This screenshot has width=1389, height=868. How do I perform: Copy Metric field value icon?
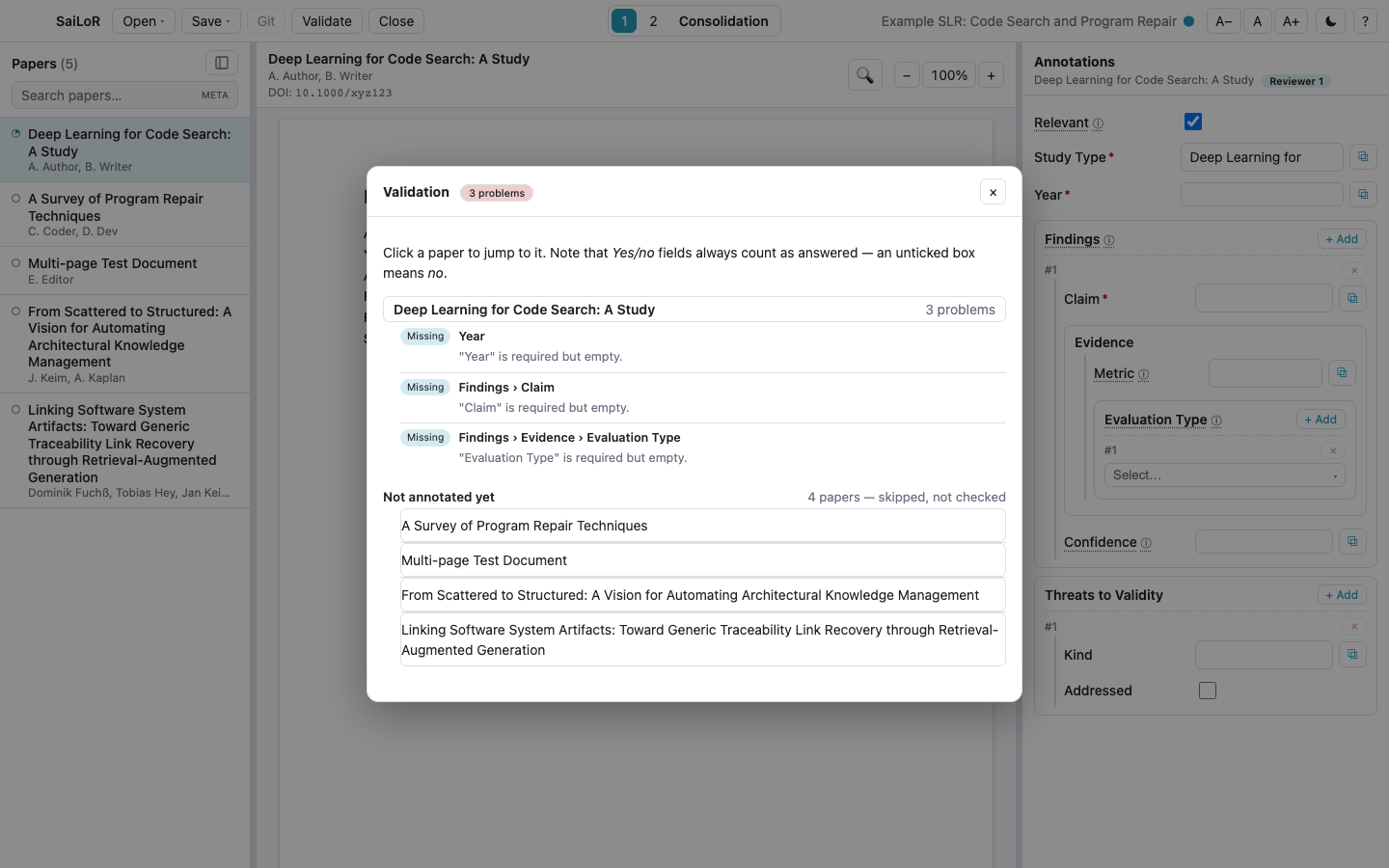point(1342,373)
